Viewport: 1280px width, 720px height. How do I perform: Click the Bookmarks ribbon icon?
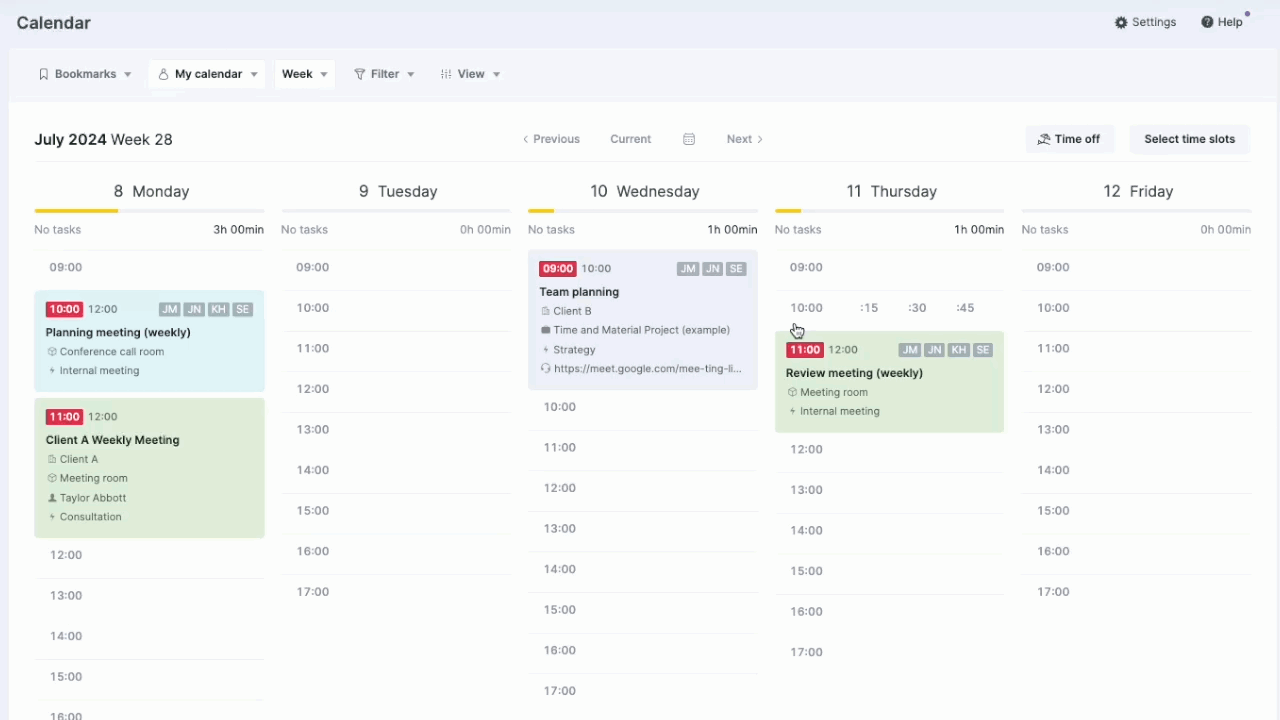tap(43, 74)
